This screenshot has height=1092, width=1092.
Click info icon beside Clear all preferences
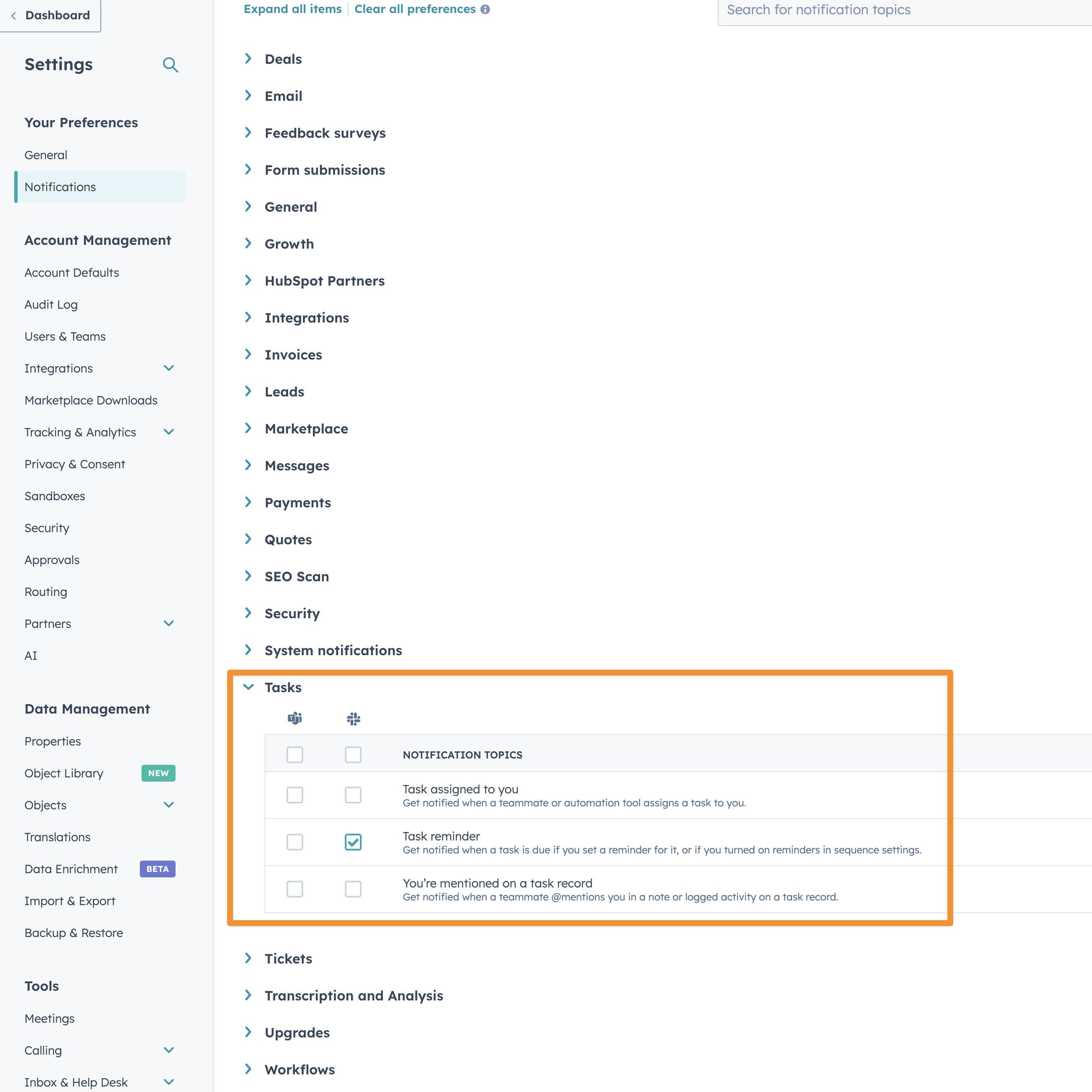(x=485, y=10)
